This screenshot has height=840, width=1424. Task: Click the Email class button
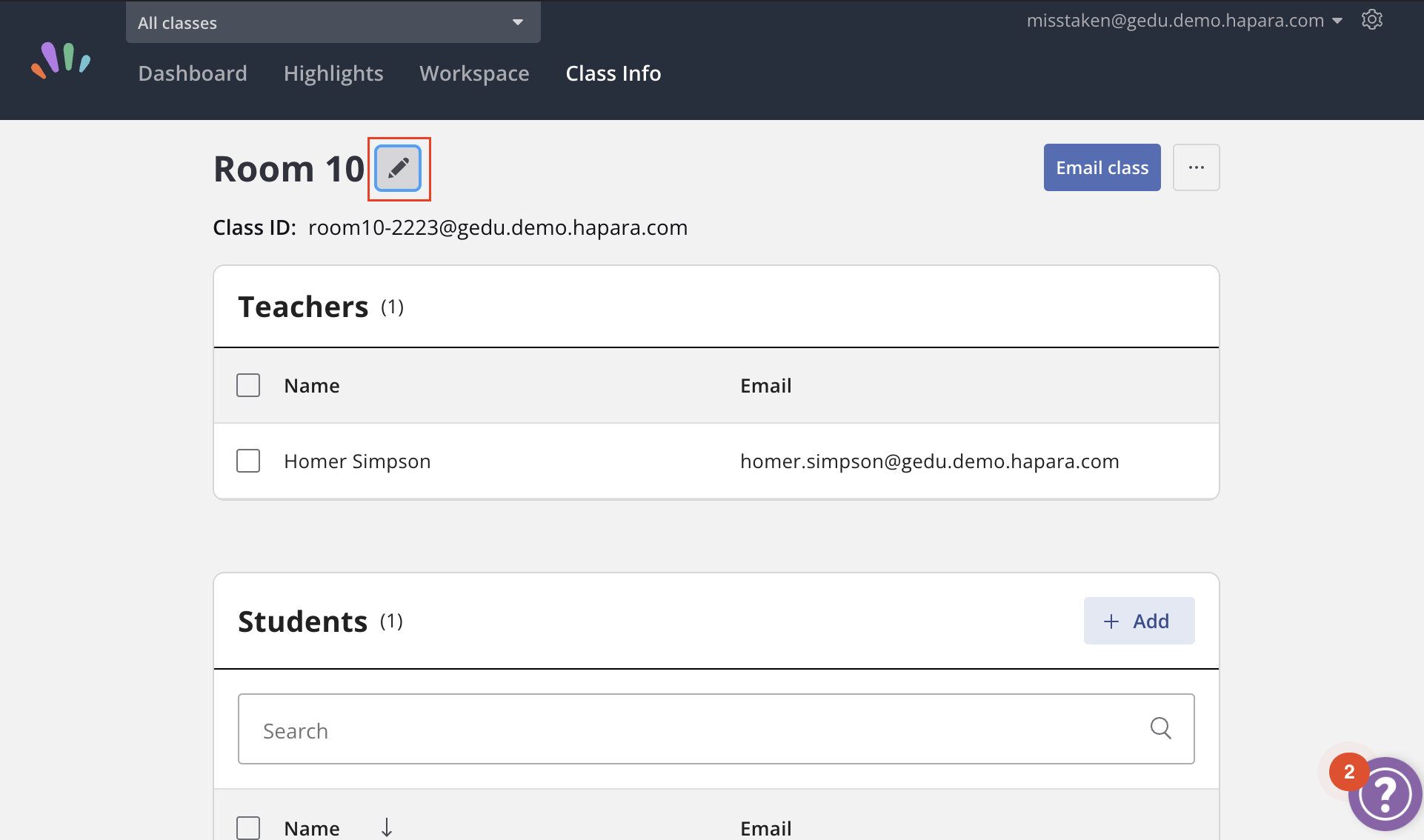click(x=1102, y=167)
